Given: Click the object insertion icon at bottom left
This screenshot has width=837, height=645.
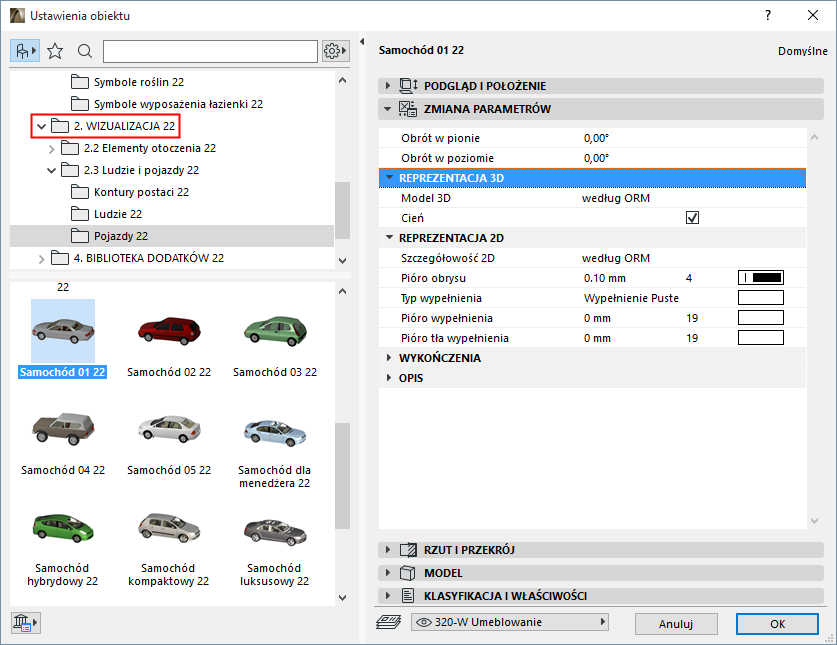Looking at the screenshot, I should 24,622.
